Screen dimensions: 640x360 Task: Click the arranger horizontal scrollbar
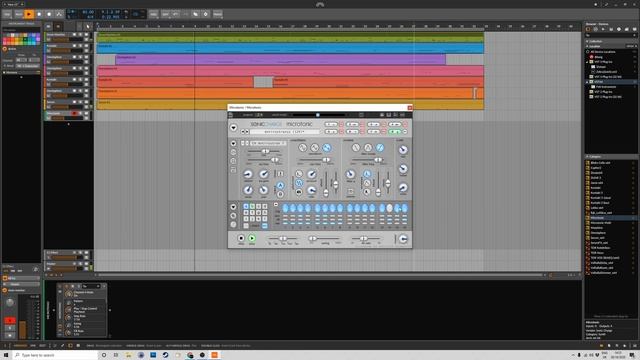click(x=320, y=275)
